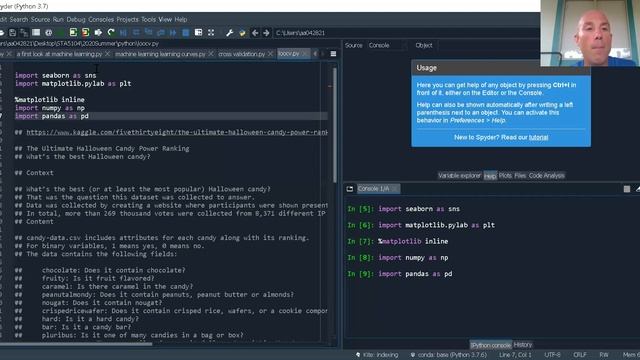This screenshot has height=360, width=640.
Task: Click the File list management icon in toolbar
Action: (36, 33)
